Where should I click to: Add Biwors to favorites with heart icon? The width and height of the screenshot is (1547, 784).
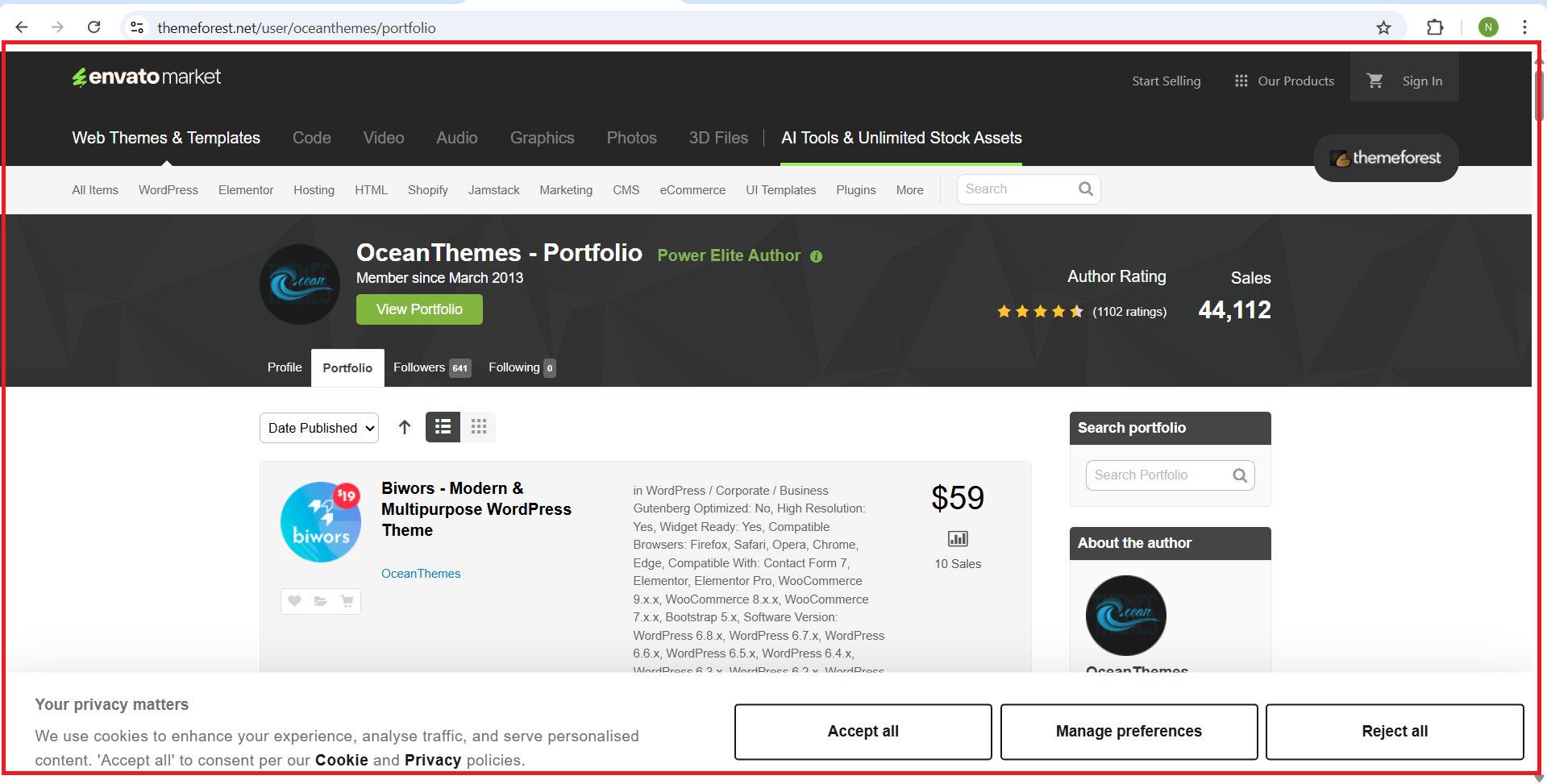coord(295,601)
